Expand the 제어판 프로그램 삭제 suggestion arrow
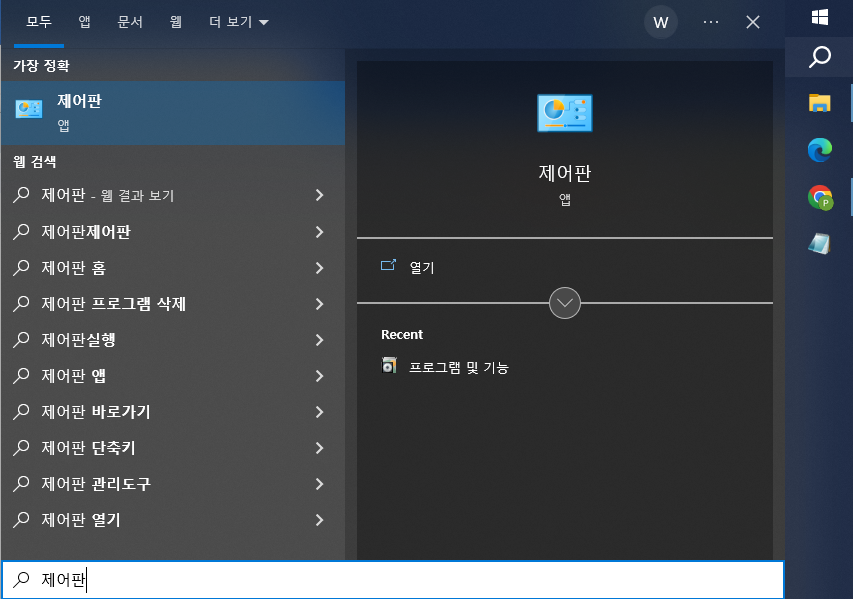The image size is (853, 599). click(x=319, y=304)
